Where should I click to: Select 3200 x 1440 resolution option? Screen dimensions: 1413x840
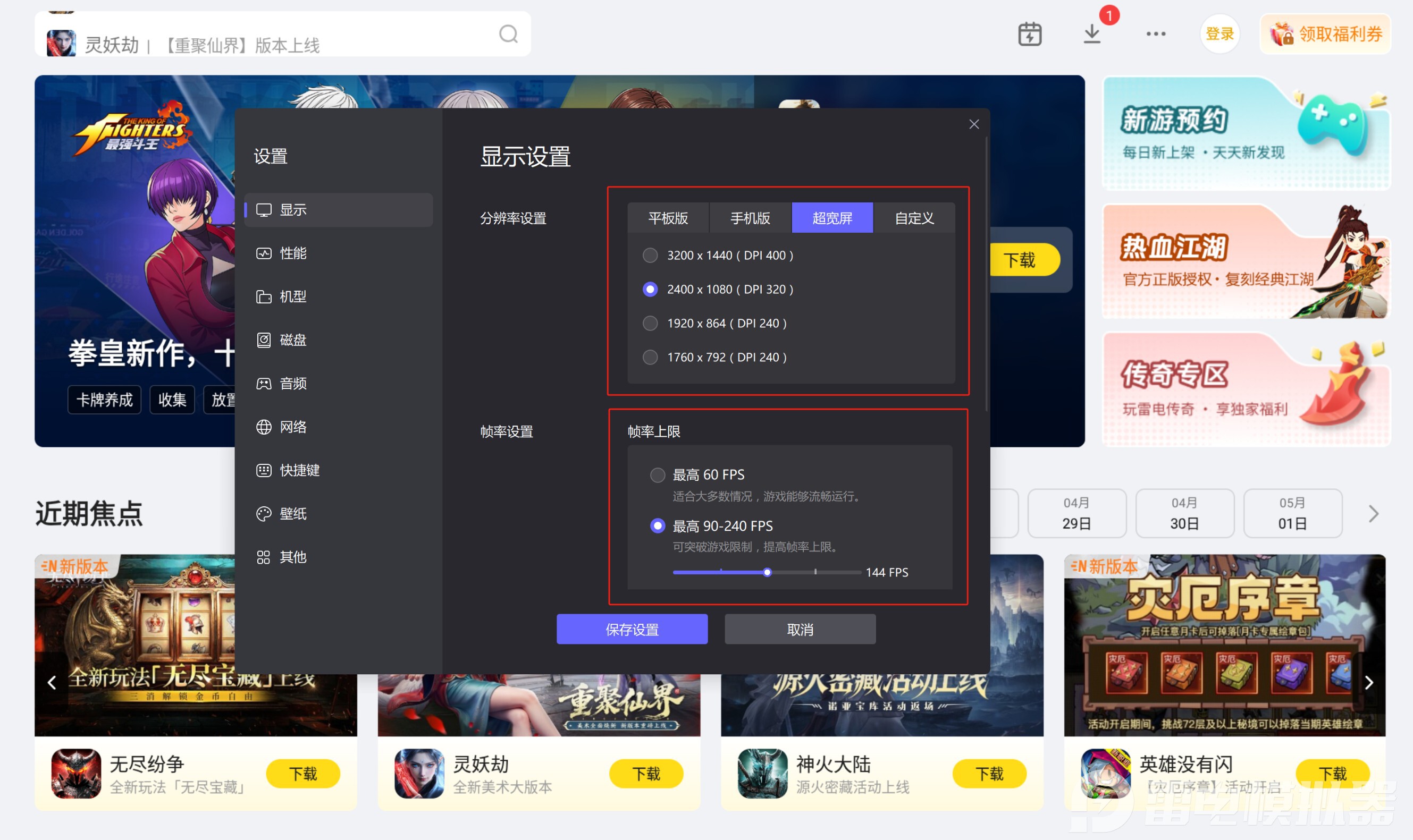650,255
